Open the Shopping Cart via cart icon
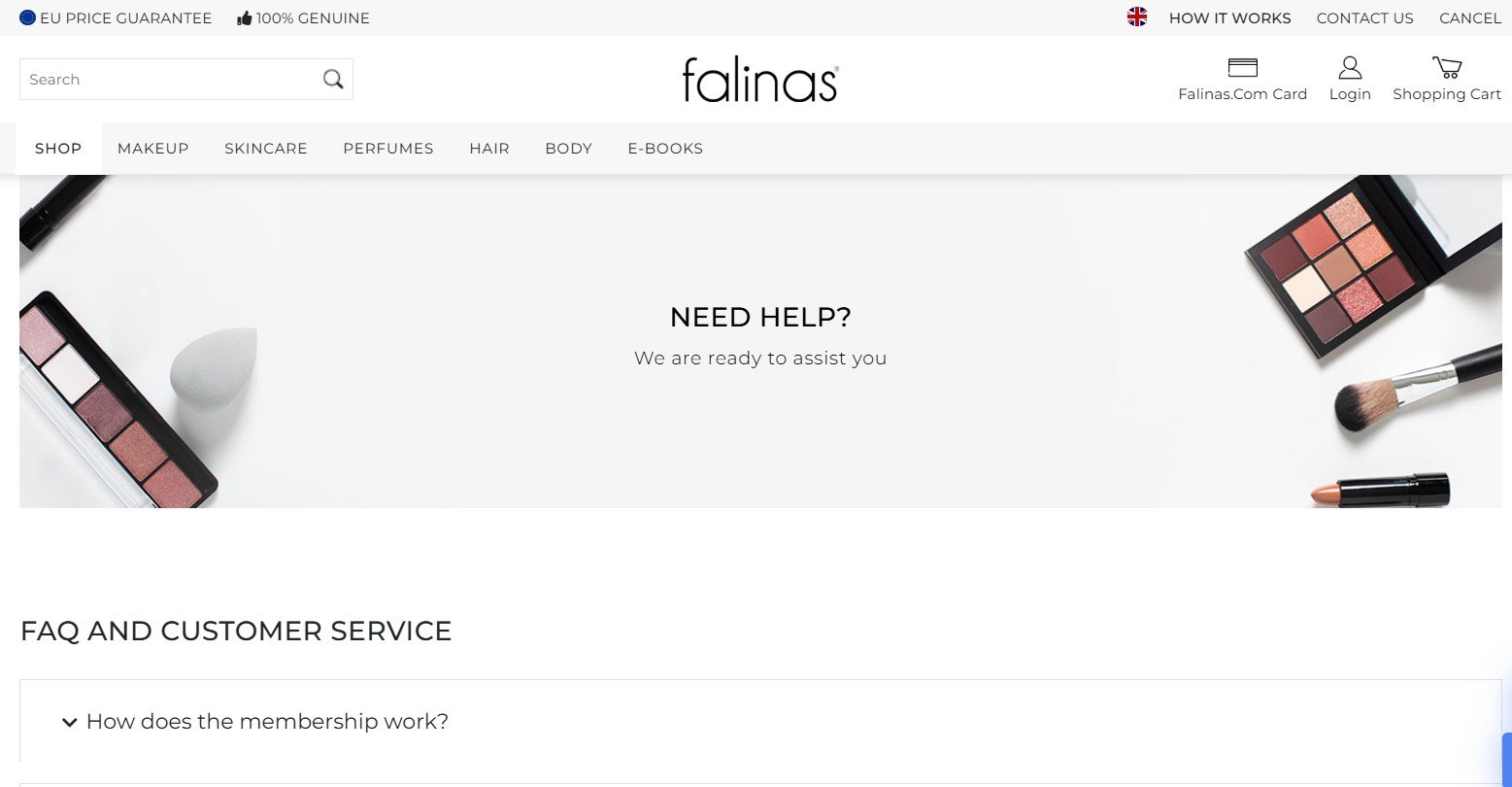This screenshot has width=1512, height=787. (1446, 67)
